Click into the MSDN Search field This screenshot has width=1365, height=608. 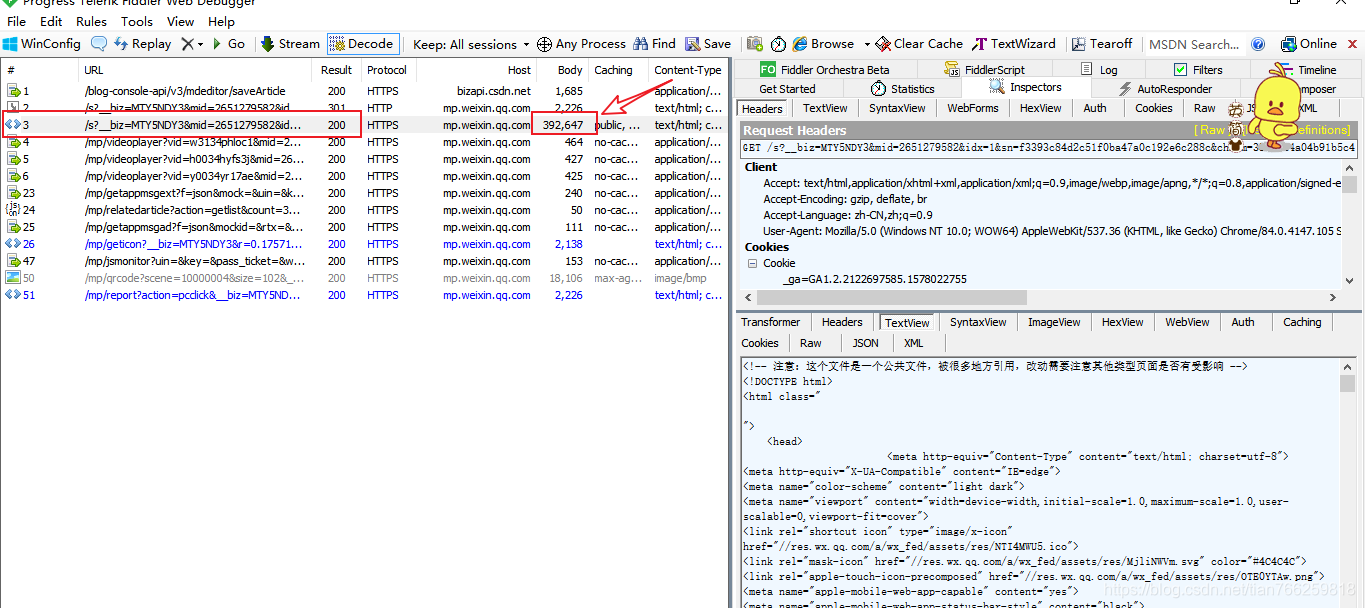click(x=1194, y=44)
